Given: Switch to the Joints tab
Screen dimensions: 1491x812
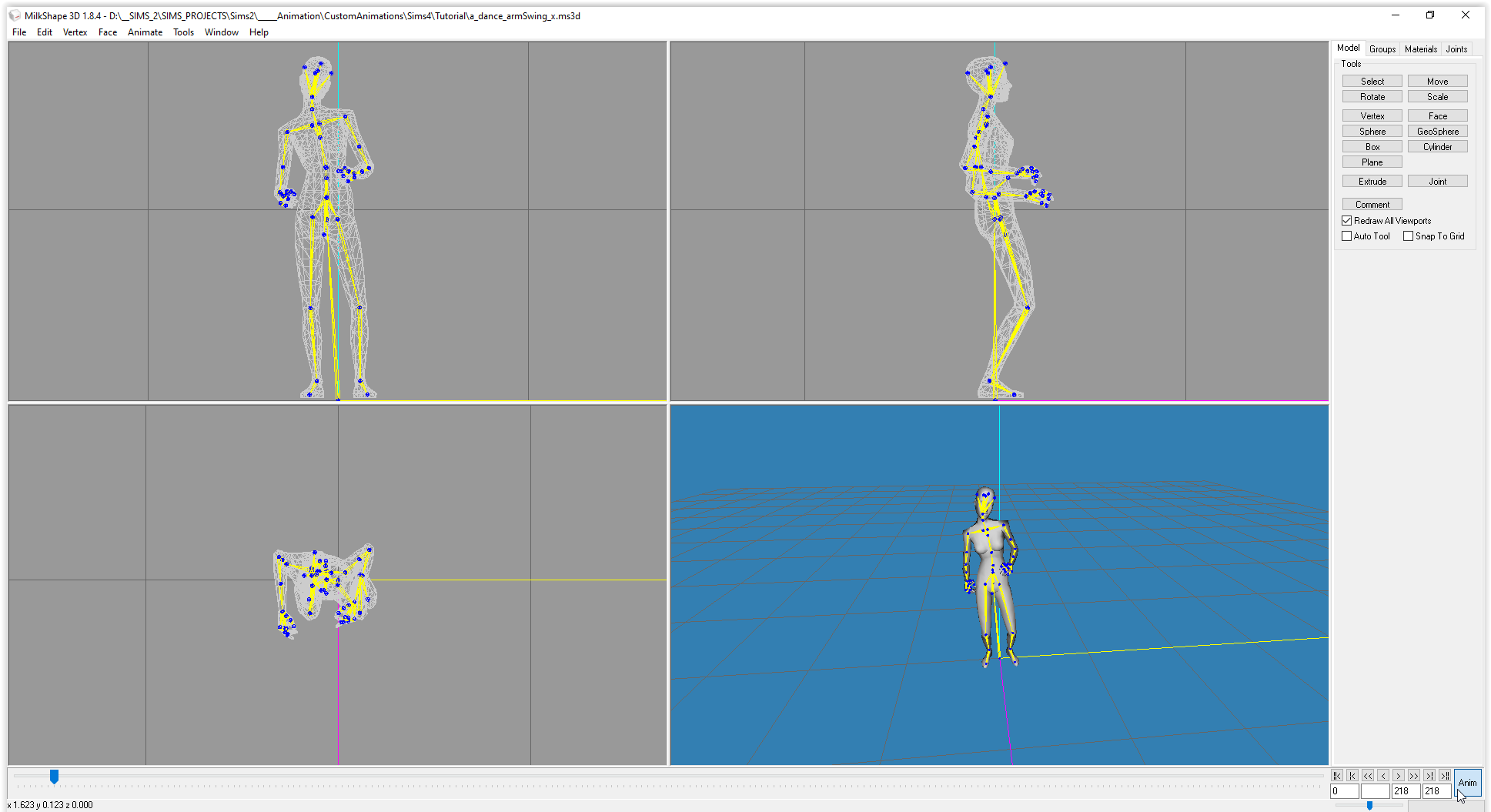Looking at the screenshot, I should 1456,49.
